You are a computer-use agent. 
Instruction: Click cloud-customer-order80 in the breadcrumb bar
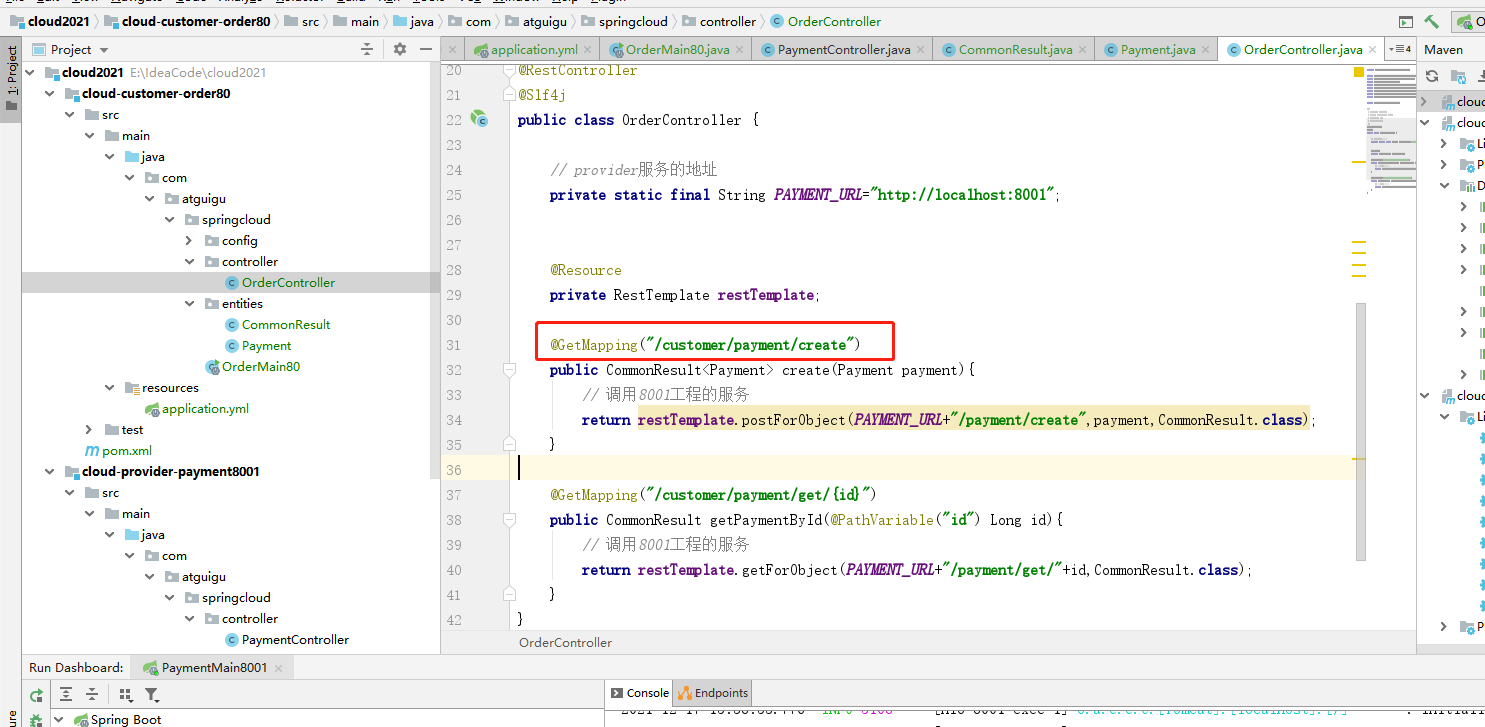(188, 21)
